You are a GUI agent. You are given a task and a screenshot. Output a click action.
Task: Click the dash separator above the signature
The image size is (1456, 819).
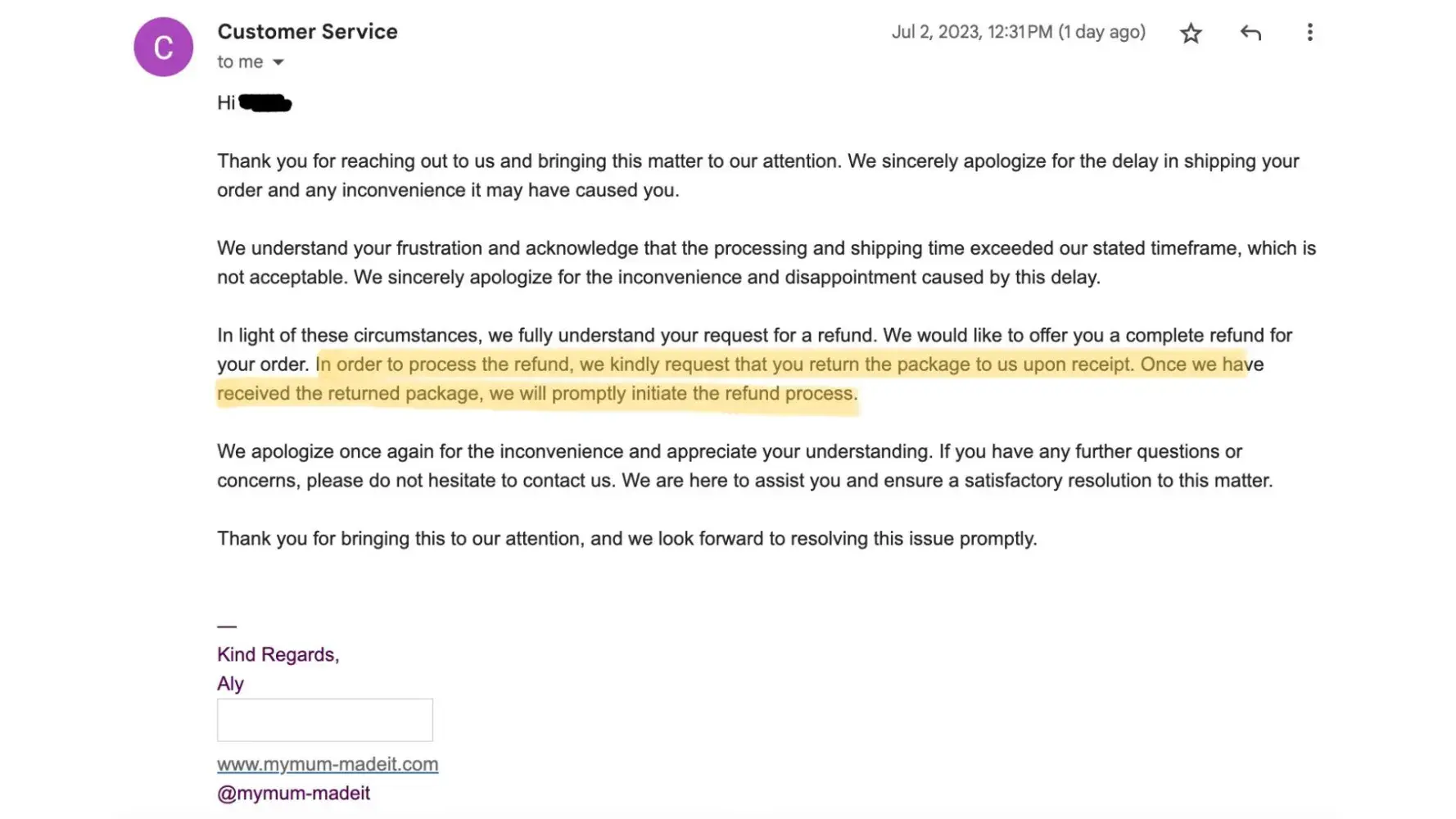click(227, 627)
